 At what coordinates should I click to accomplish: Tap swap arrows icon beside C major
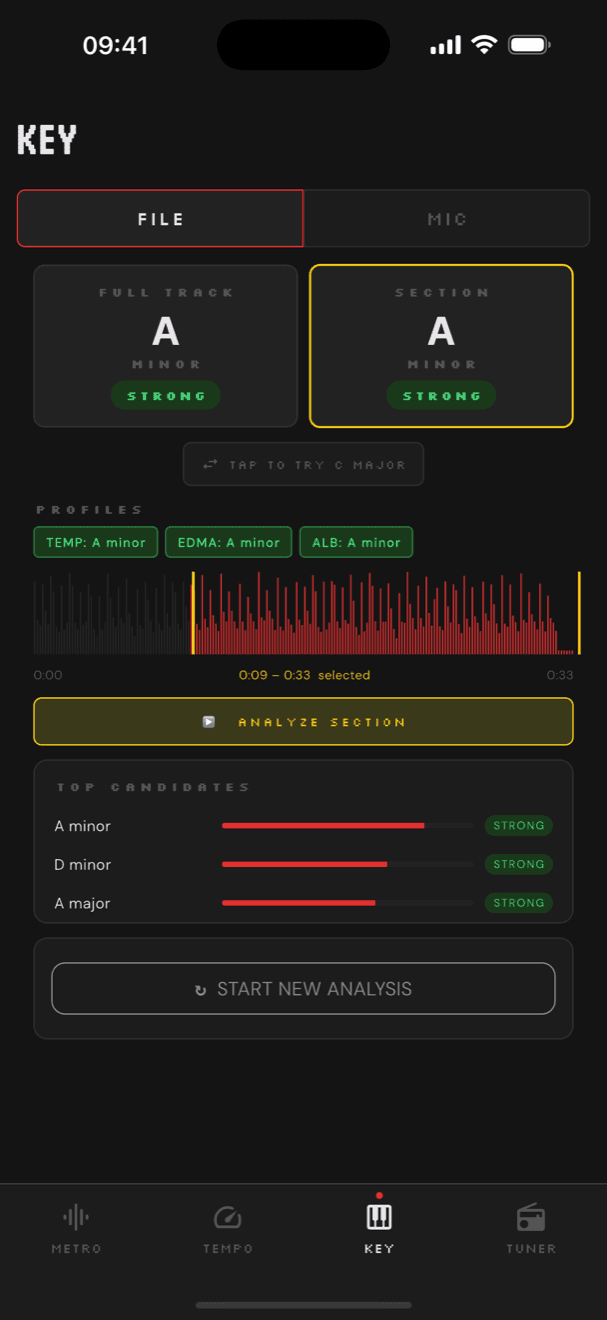[210, 465]
